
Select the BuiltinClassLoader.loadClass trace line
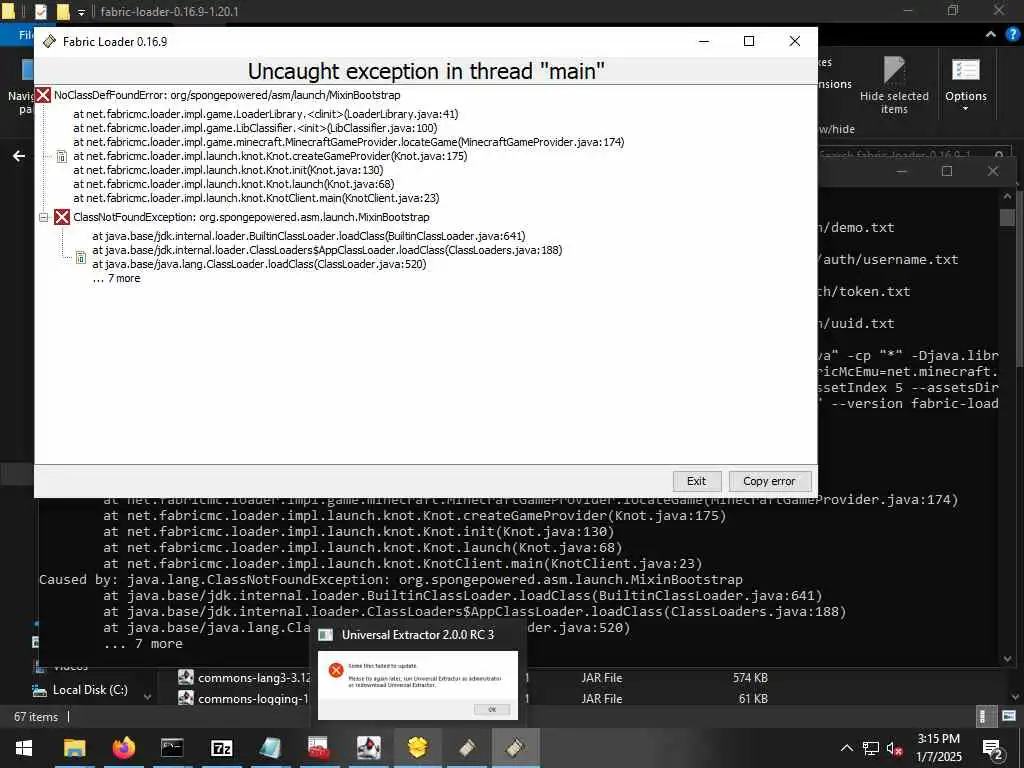point(309,236)
